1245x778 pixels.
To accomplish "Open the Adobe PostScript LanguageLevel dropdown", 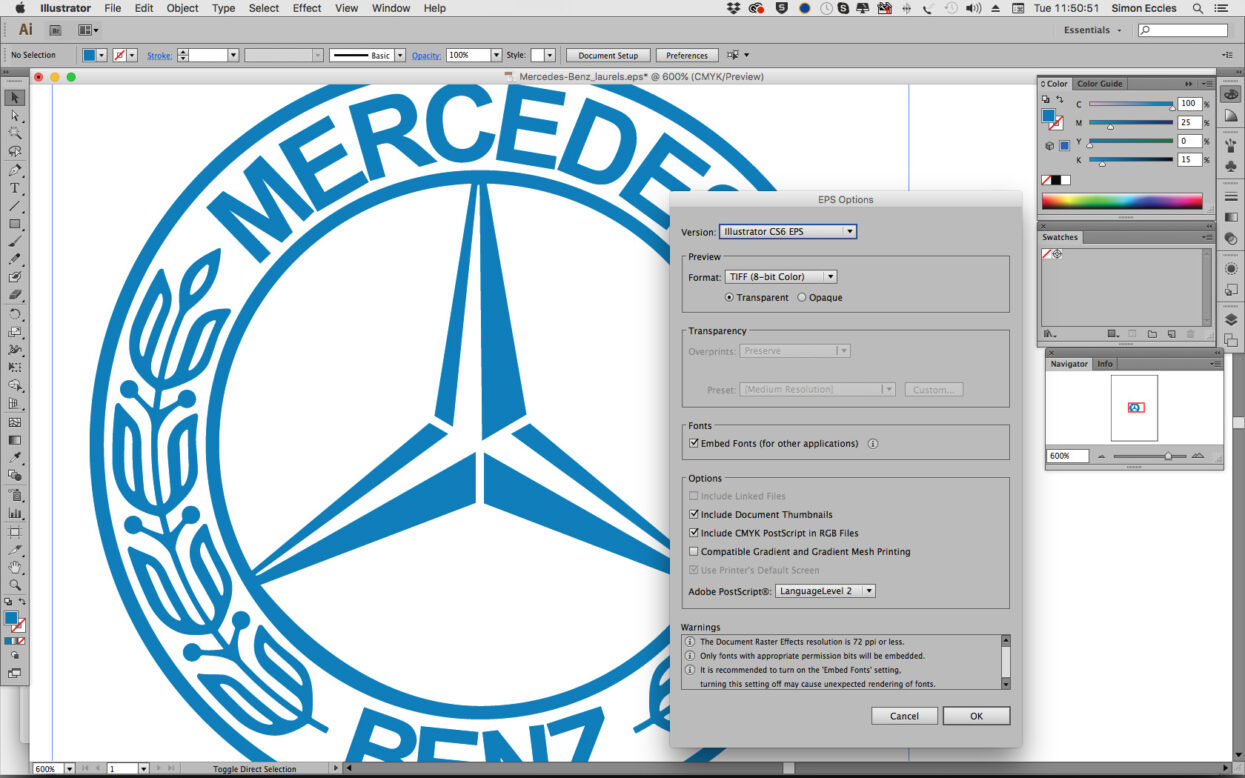I will [x=825, y=591].
